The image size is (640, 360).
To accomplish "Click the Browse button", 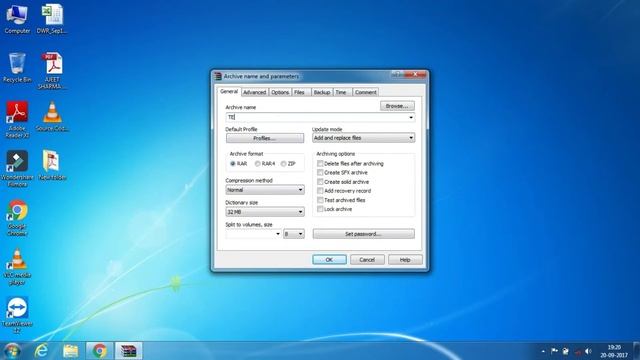I will click(397, 106).
